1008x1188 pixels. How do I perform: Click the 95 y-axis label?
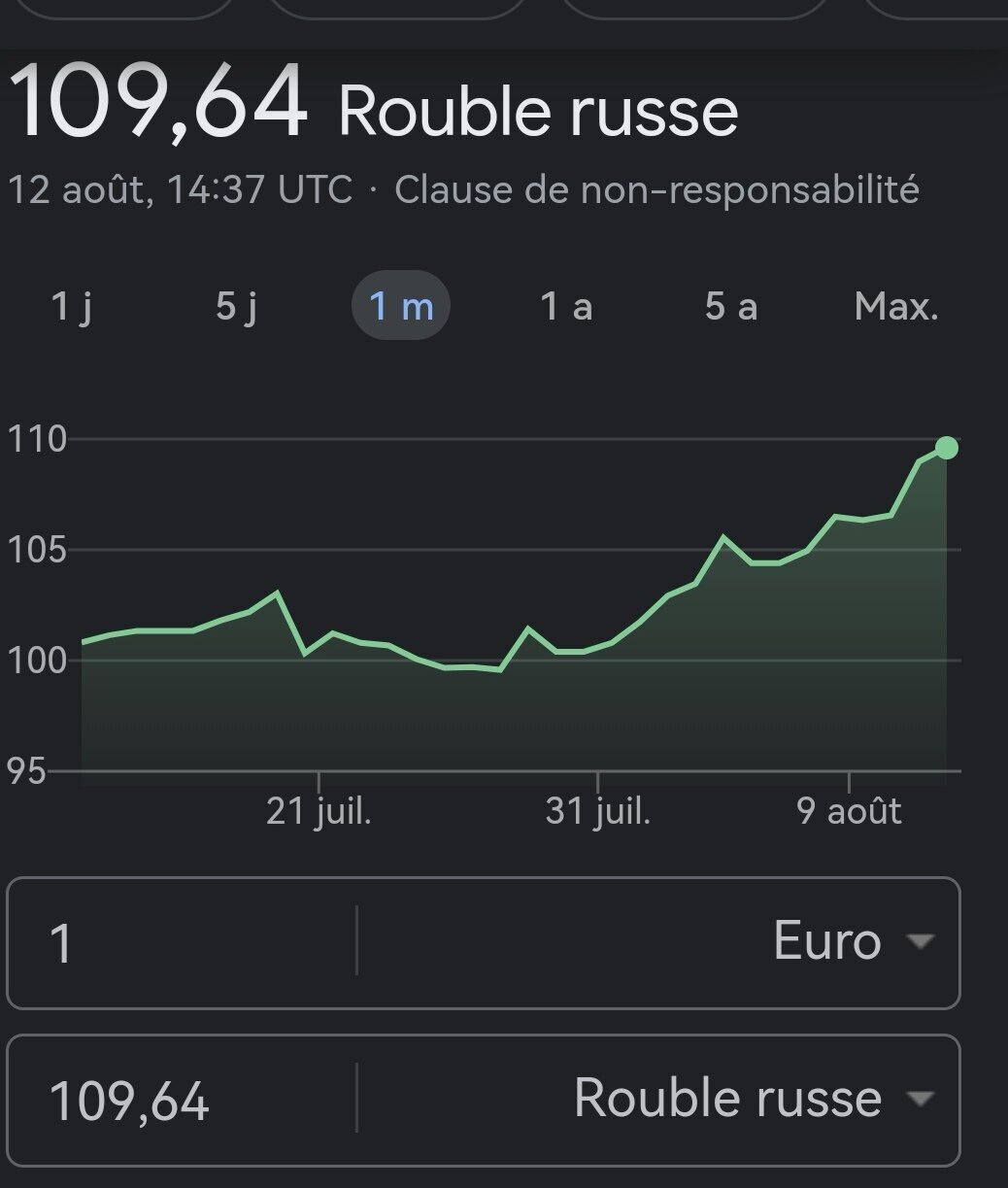coord(25,772)
